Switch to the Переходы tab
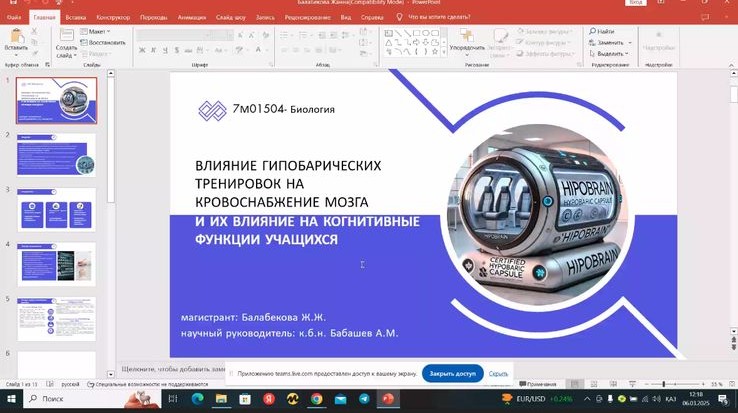The height and width of the screenshot is (413, 738). [153, 17]
